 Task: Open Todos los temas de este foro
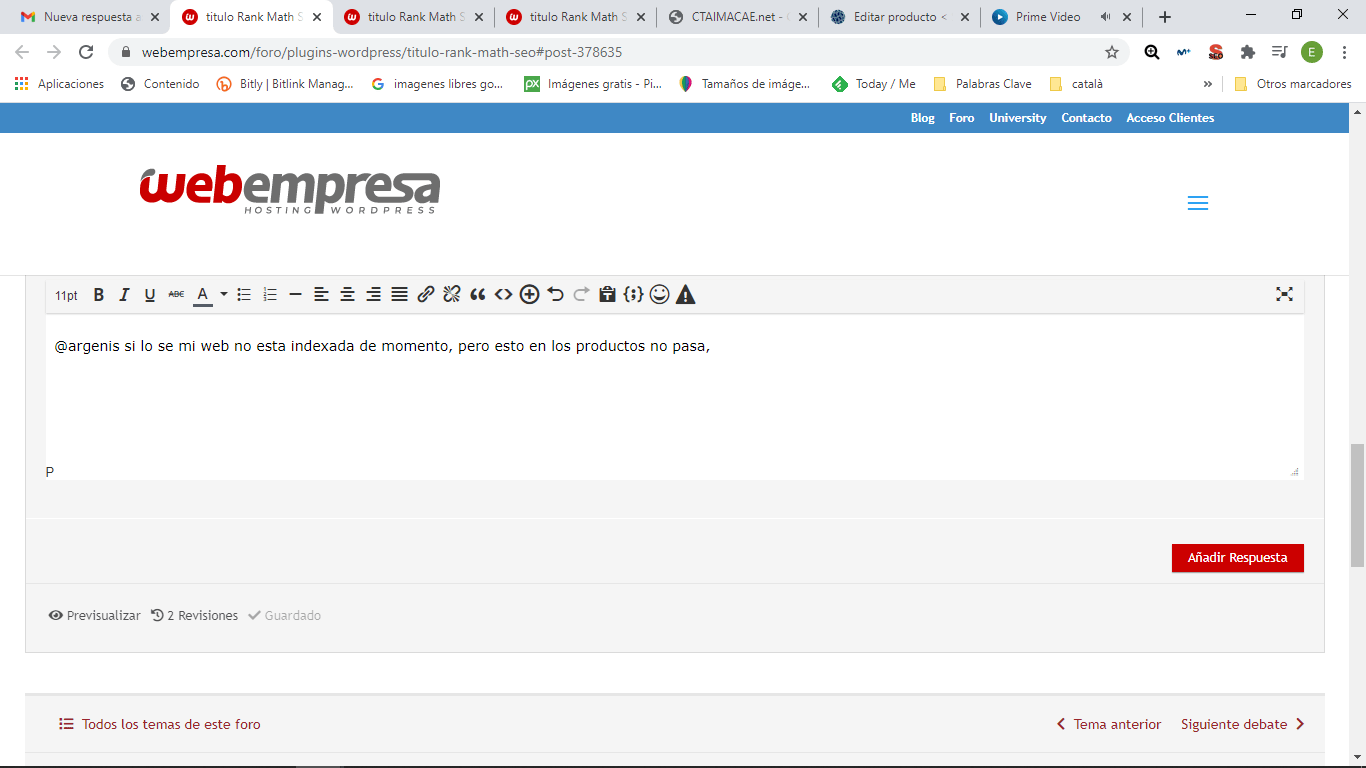pos(160,724)
